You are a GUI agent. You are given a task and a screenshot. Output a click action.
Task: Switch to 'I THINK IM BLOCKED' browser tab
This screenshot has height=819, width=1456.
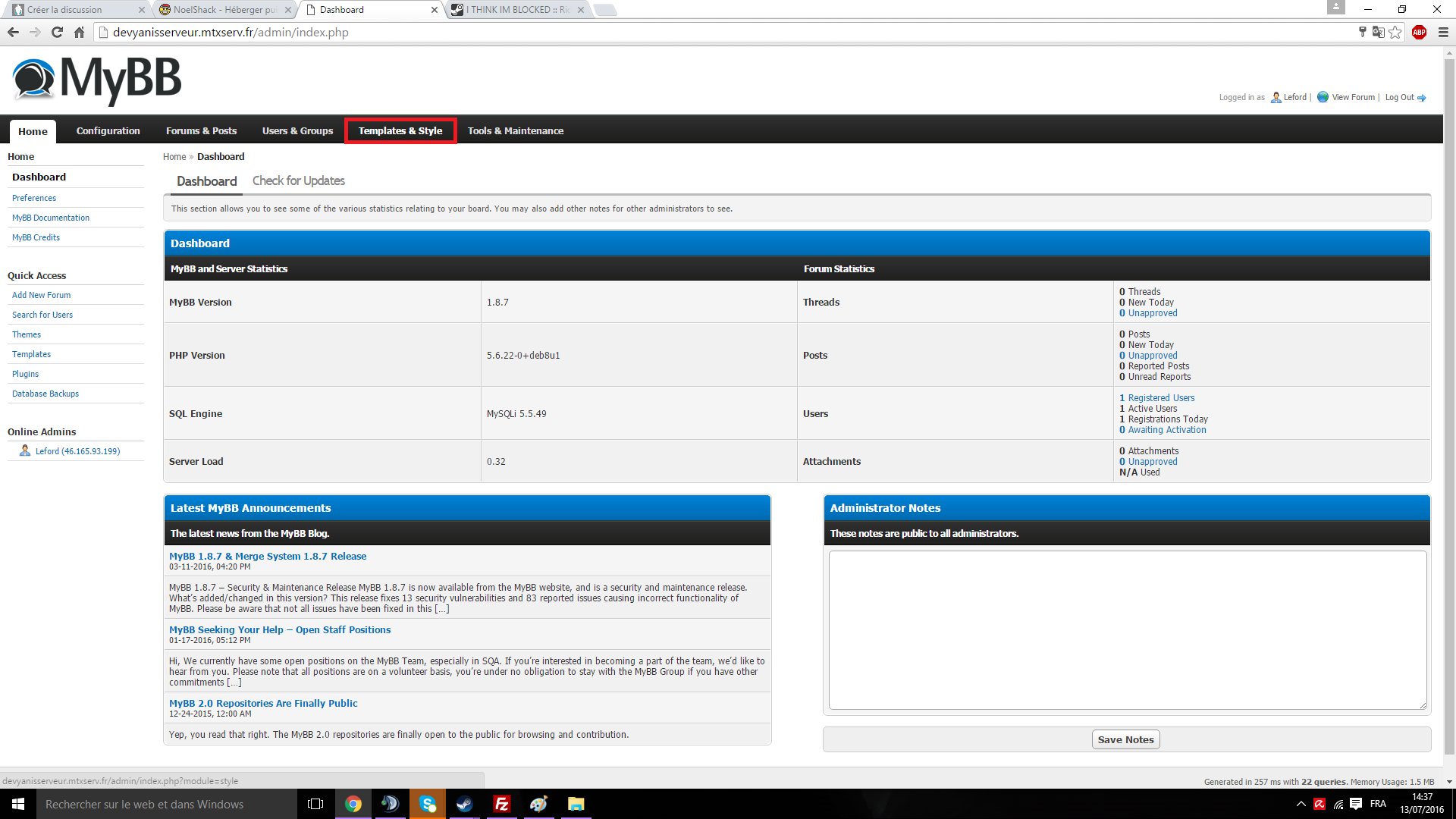tap(517, 10)
